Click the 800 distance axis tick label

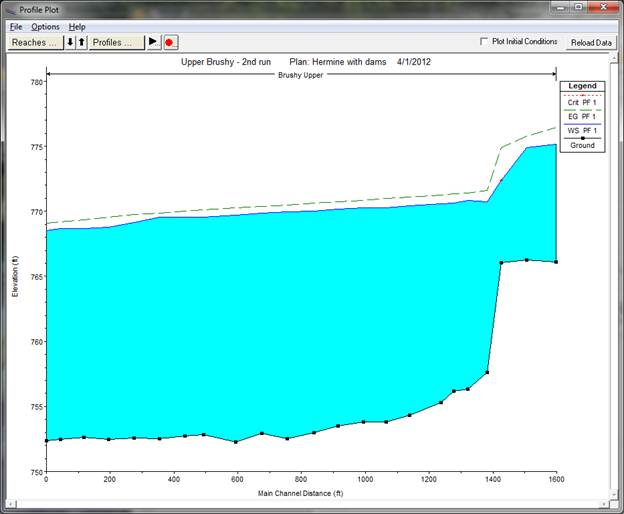click(301, 479)
